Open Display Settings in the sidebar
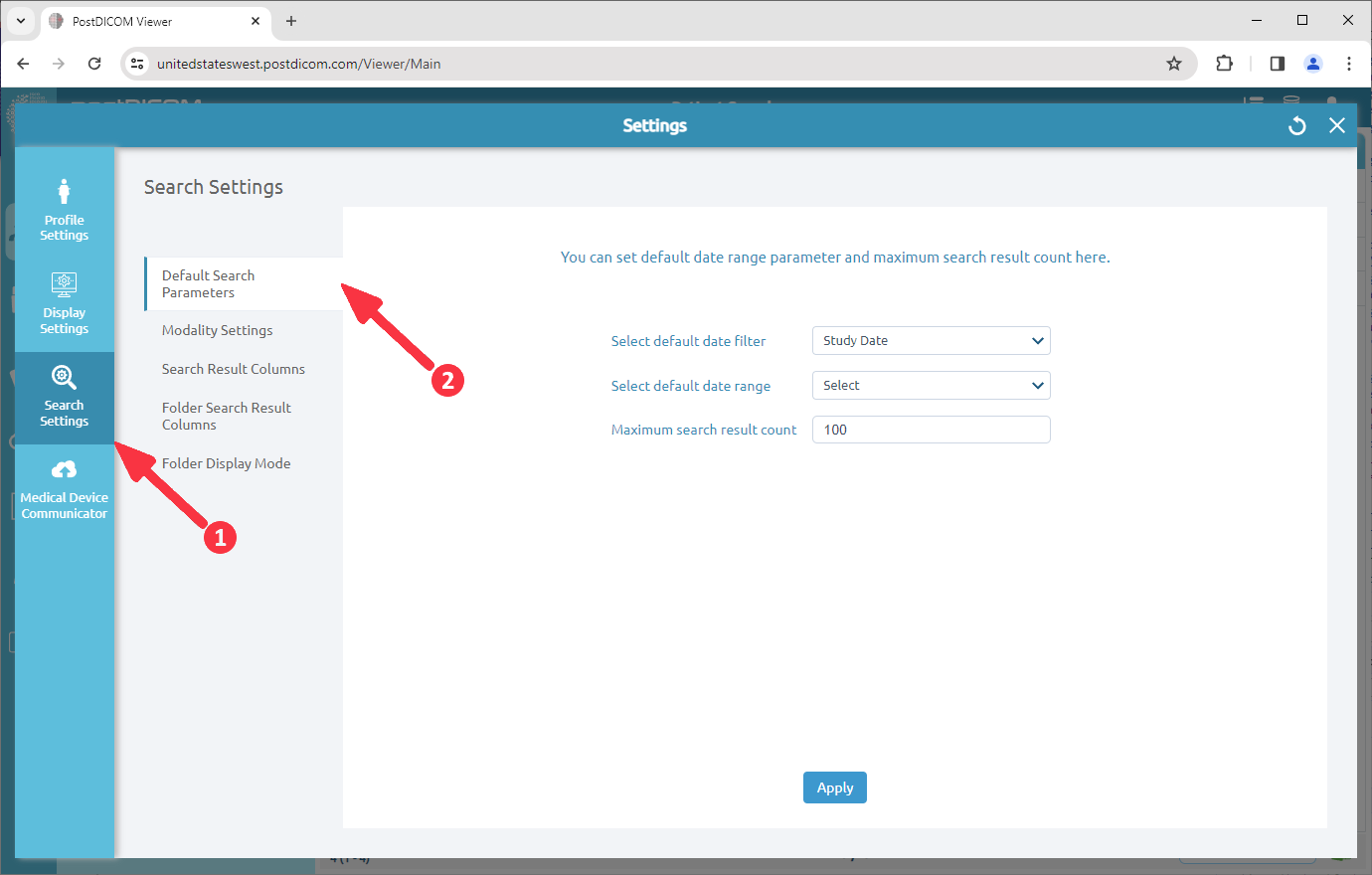This screenshot has width=1372, height=875. pos(64,300)
